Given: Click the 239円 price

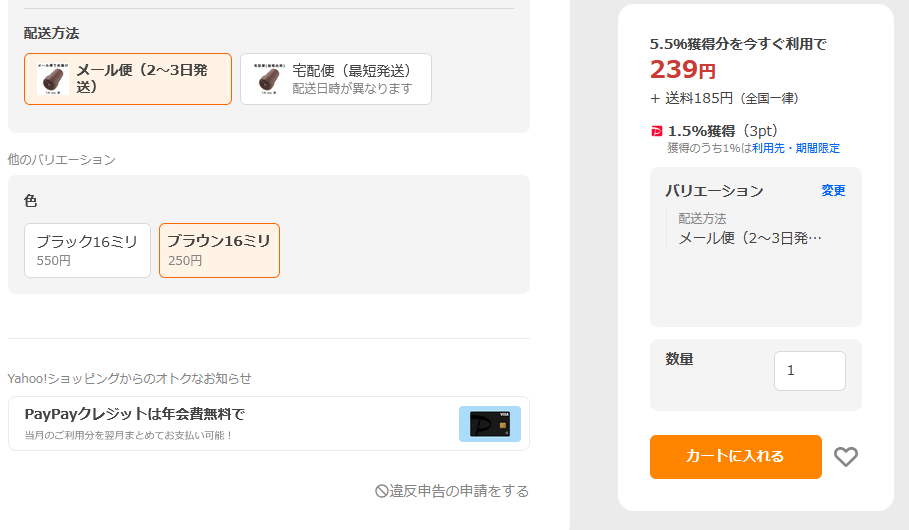Looking at the screenshot, I should pyautogui.click(x=683, y=70).
